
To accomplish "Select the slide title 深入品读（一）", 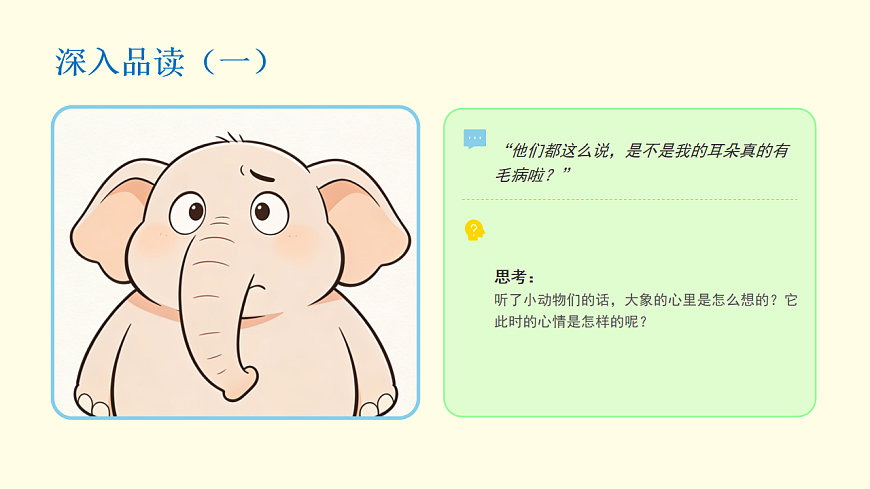I will click(x=162, y=62).
